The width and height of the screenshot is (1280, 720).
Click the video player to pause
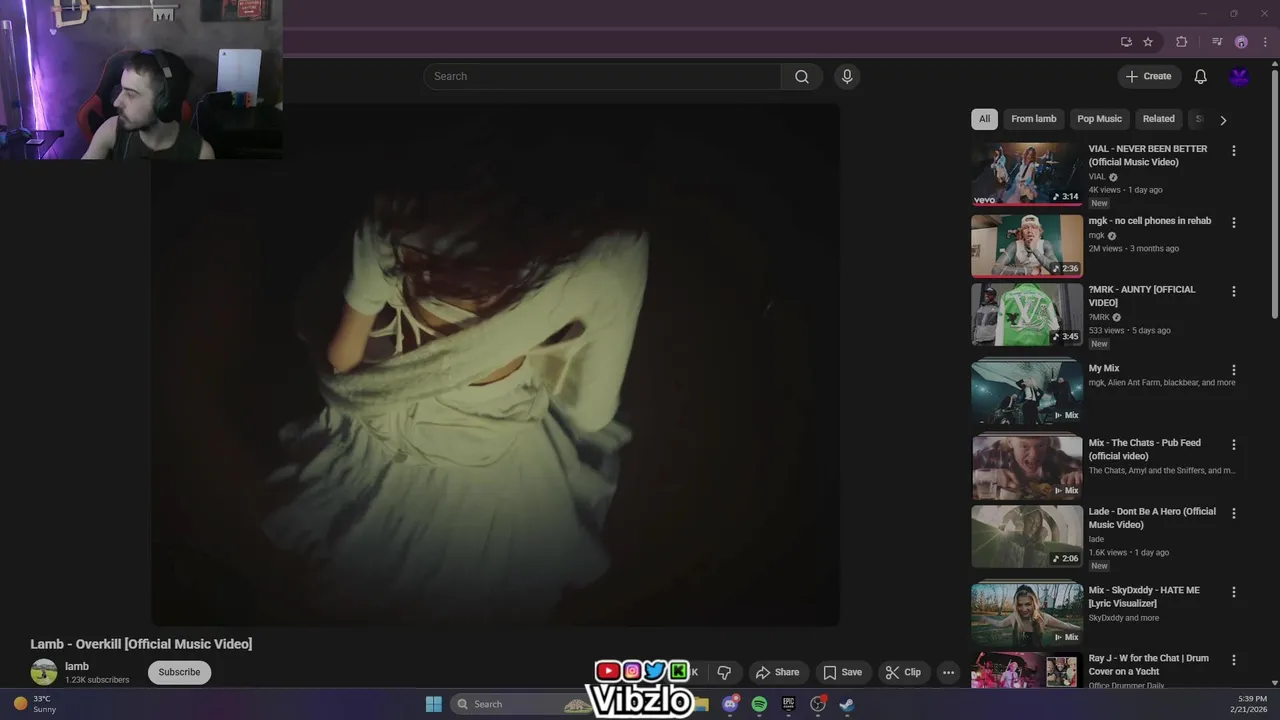click(495, 365)
